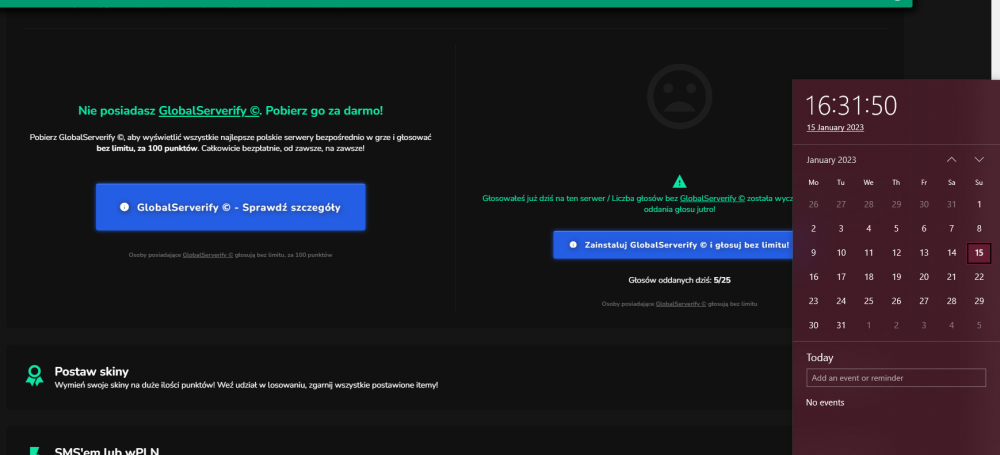Select January 15 in the calendar
Viewport: 1000px width, 455px height.
(x=979, y=253)
